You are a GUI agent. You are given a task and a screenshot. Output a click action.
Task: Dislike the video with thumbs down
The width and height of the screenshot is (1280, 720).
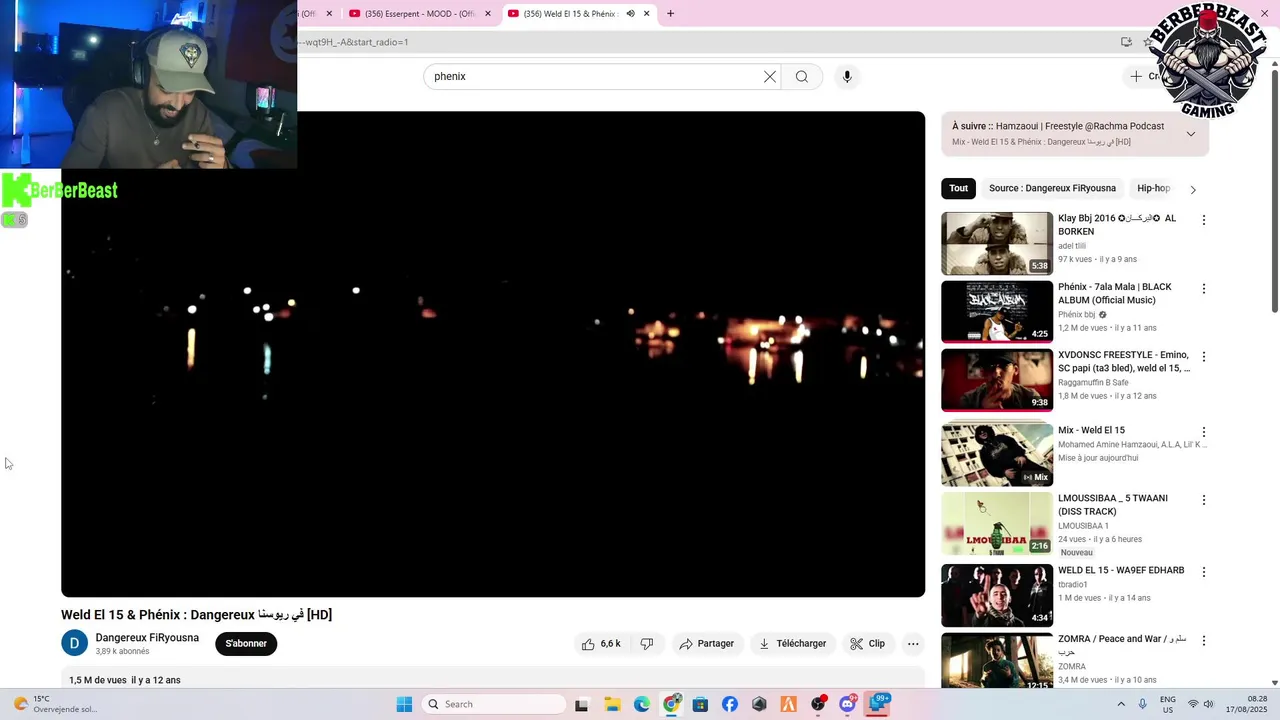(647, 644)
